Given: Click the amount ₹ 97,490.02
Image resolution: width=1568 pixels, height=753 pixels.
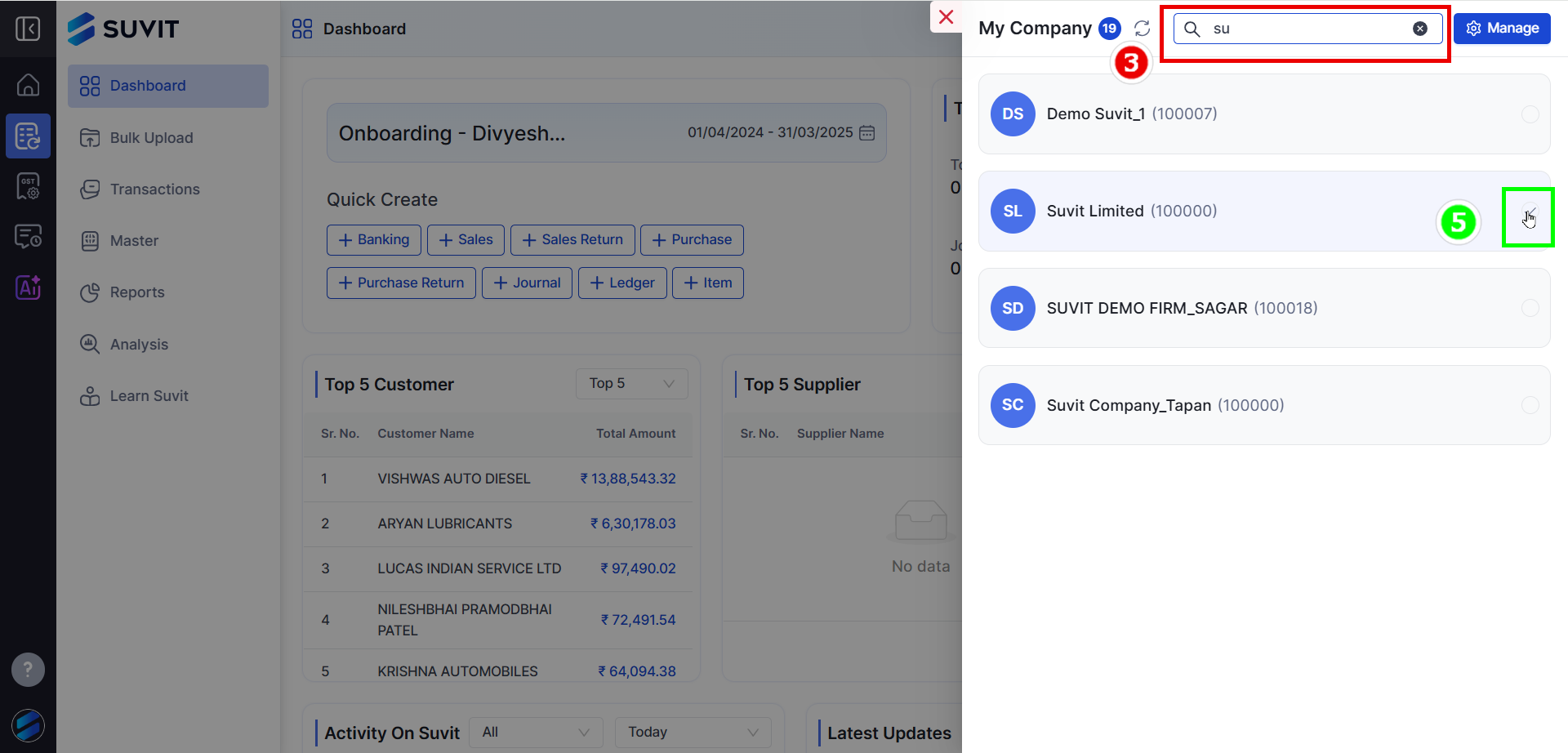Looking at the screenshot, I should tap(638, 568).
